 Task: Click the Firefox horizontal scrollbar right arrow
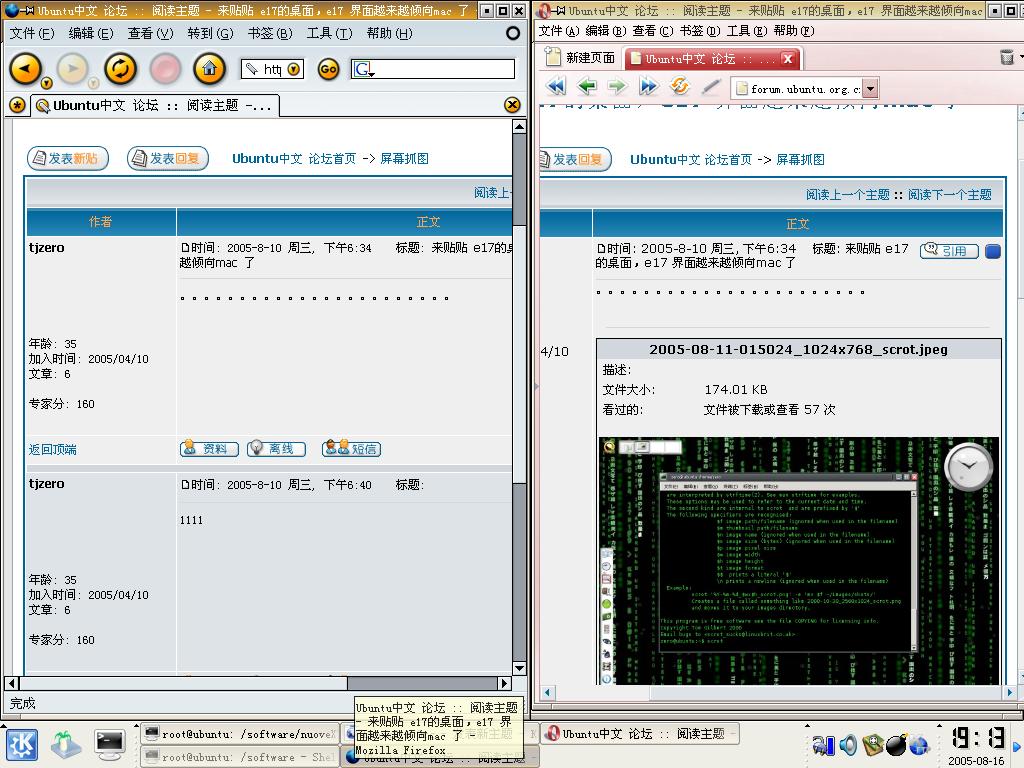pos(504,683)
